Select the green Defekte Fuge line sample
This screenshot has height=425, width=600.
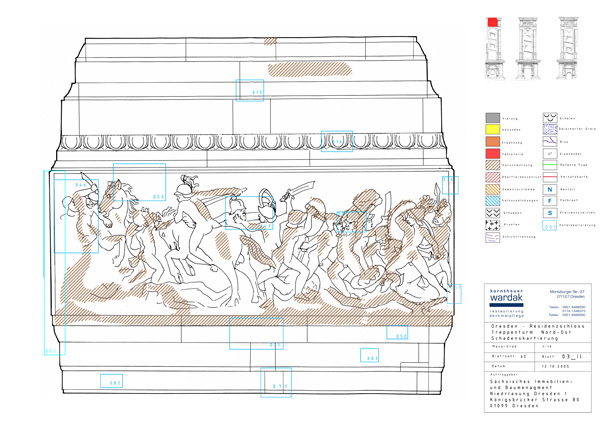pos(549,166)
